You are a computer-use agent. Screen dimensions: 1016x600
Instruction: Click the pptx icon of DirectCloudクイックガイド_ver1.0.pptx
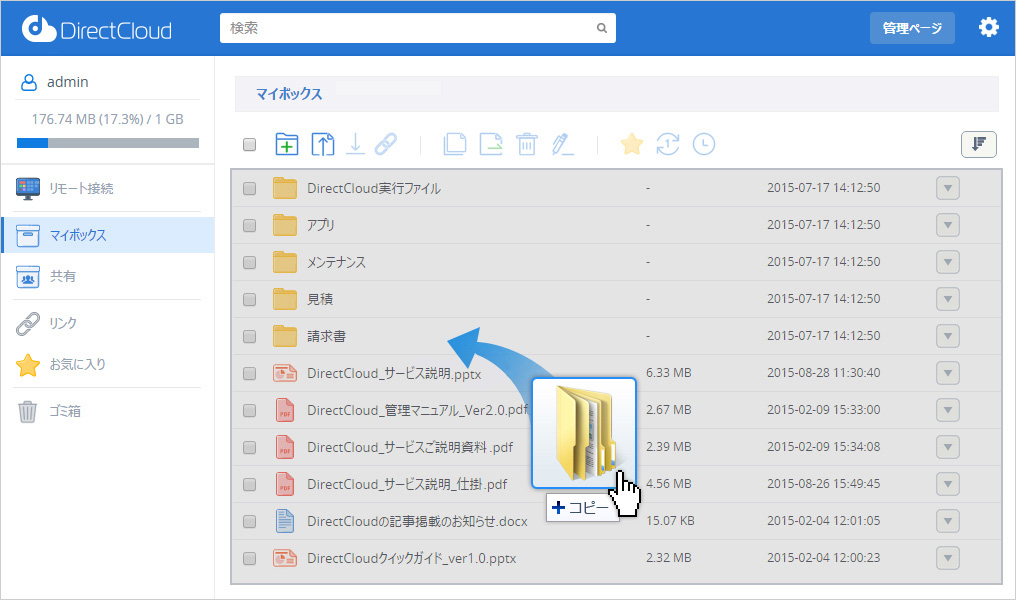(x=285, y=558)
